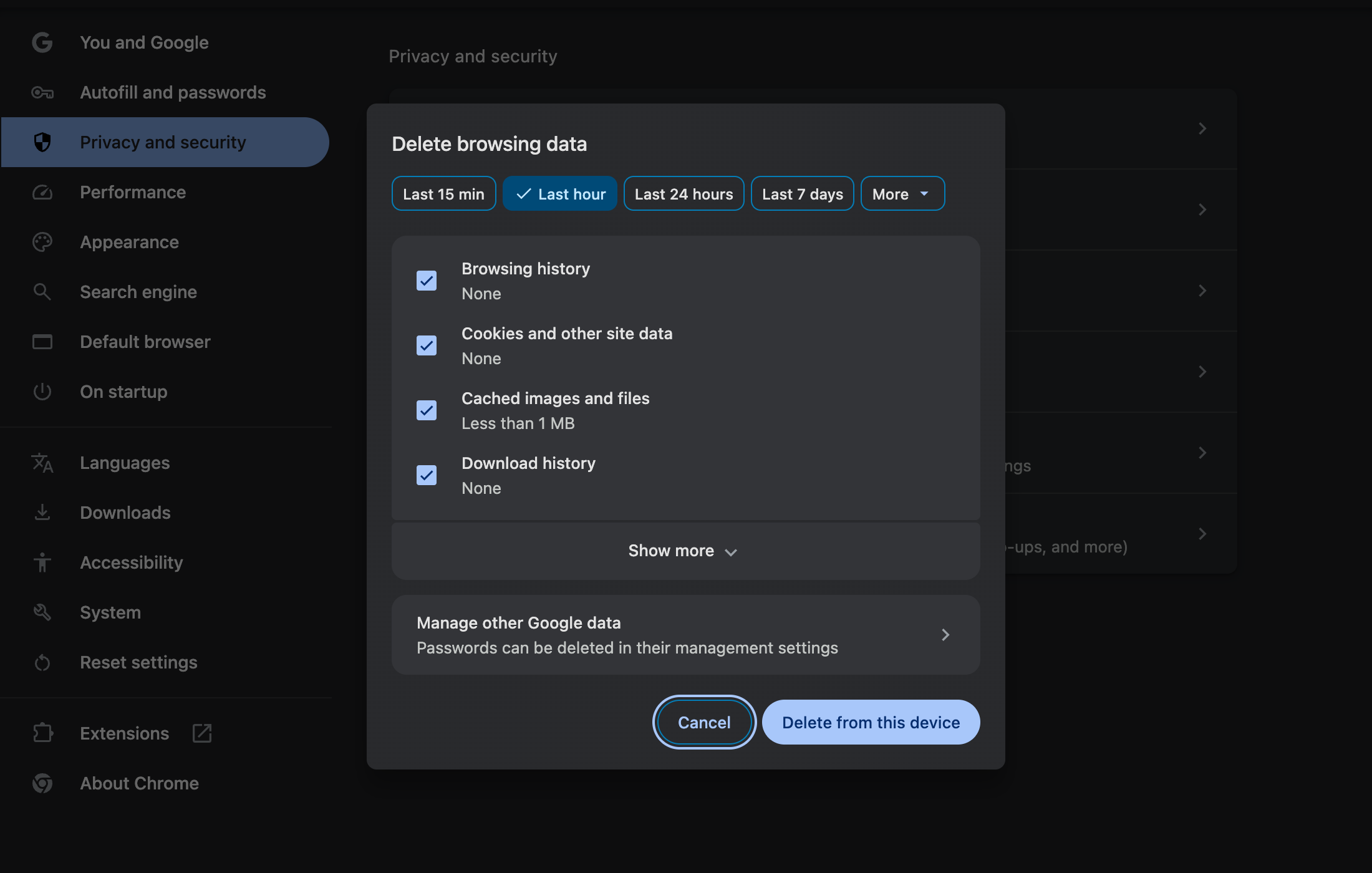Viewport: 1372px width, 873px height.
Task: Click the 'Less than 1 MB' cache size text
Action: 518,423
